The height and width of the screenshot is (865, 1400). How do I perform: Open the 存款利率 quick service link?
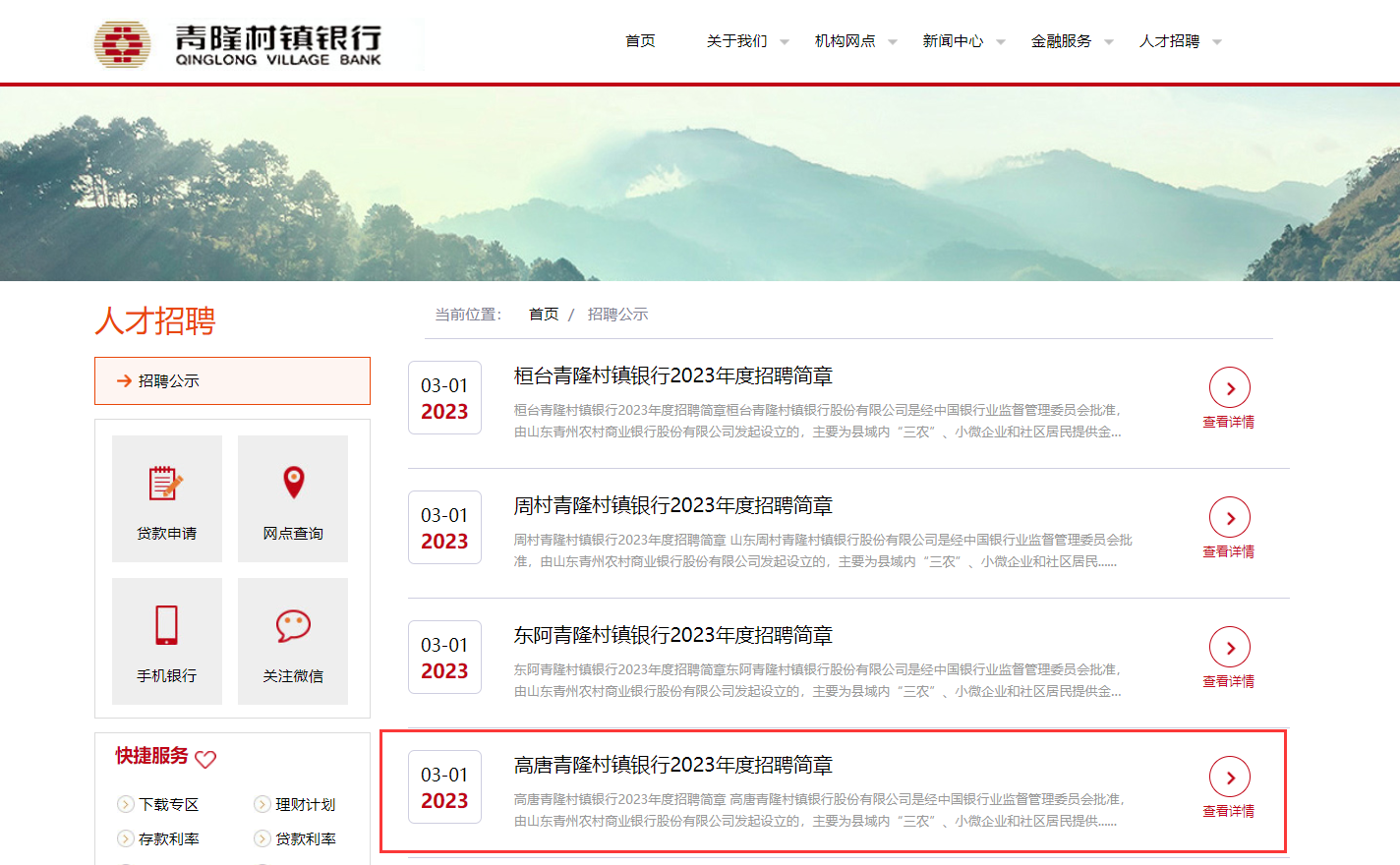pyautogui.click(x=169, y=838)
